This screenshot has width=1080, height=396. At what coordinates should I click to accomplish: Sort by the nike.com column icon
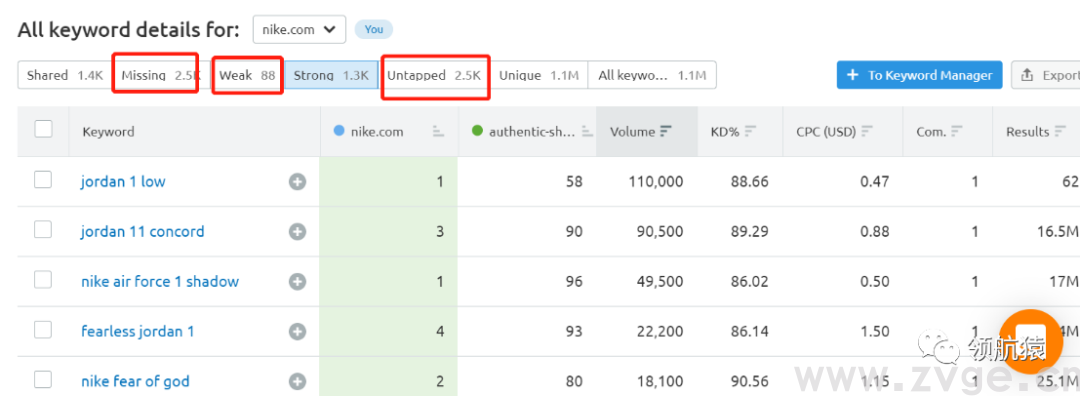coord(438,132)
